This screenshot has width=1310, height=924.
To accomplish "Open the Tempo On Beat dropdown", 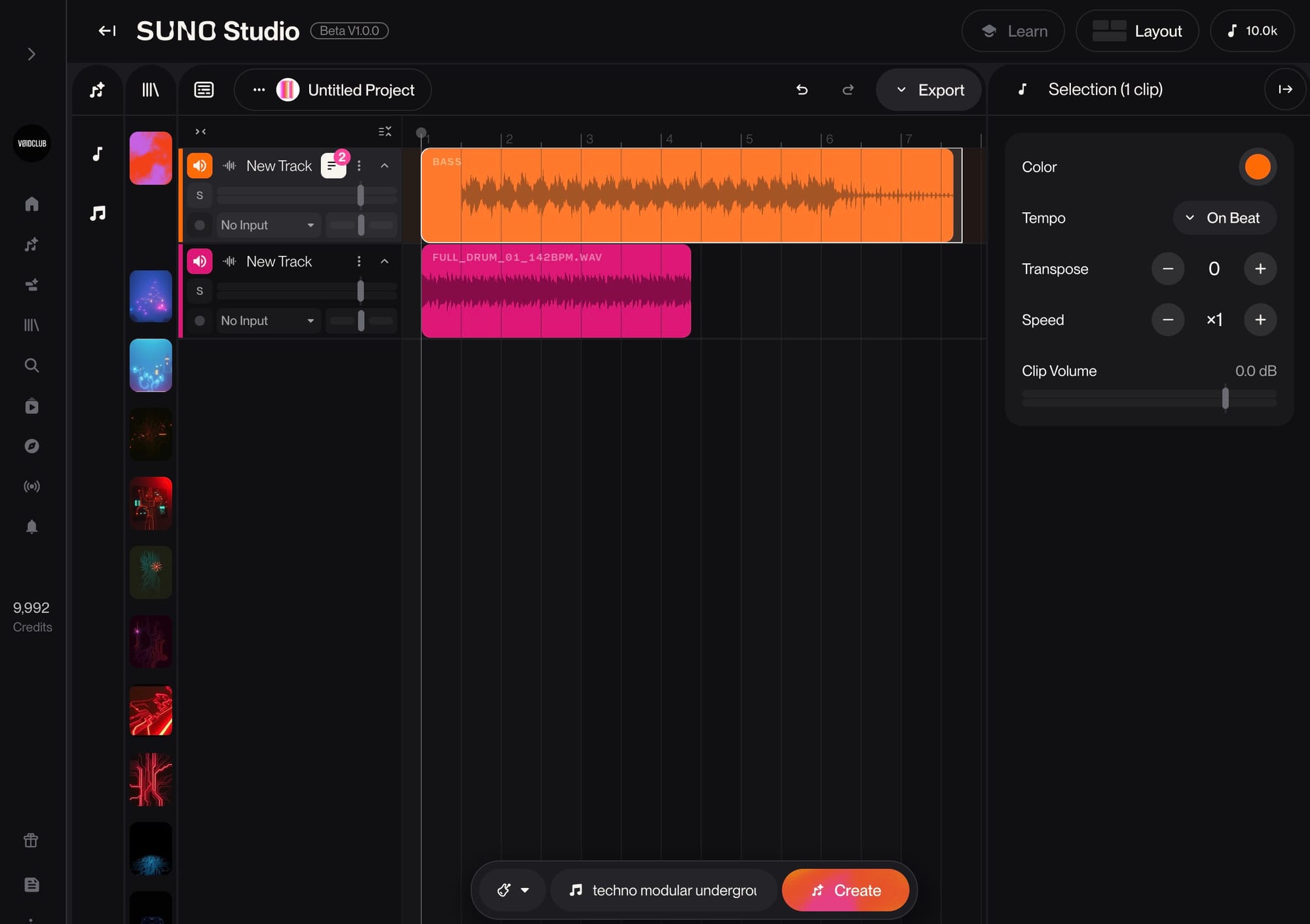I will (x=1224, y=218).
